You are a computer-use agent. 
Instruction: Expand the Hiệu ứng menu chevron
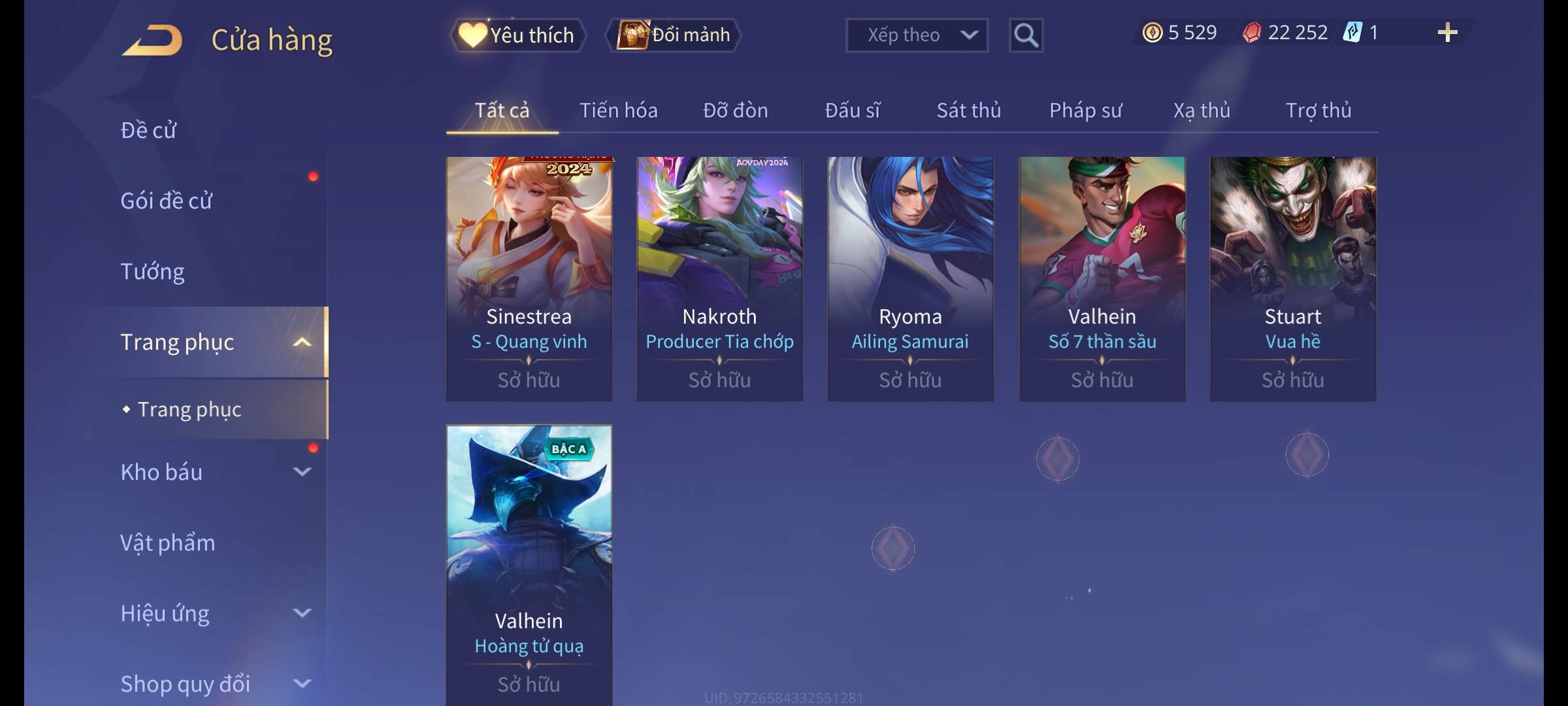[x=302, y=613]
